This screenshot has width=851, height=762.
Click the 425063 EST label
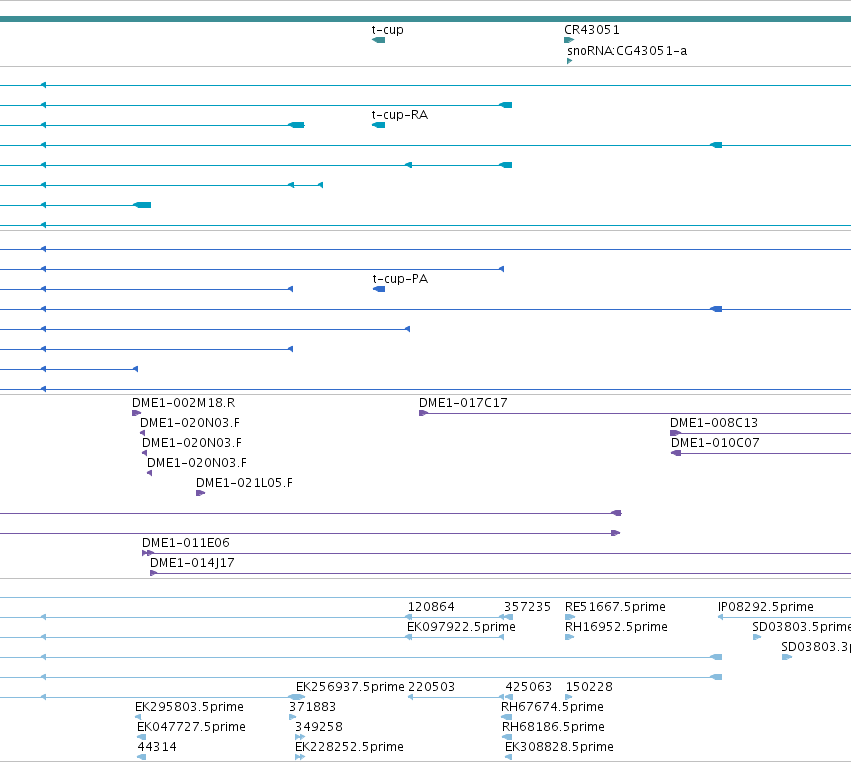click(528, 687)
